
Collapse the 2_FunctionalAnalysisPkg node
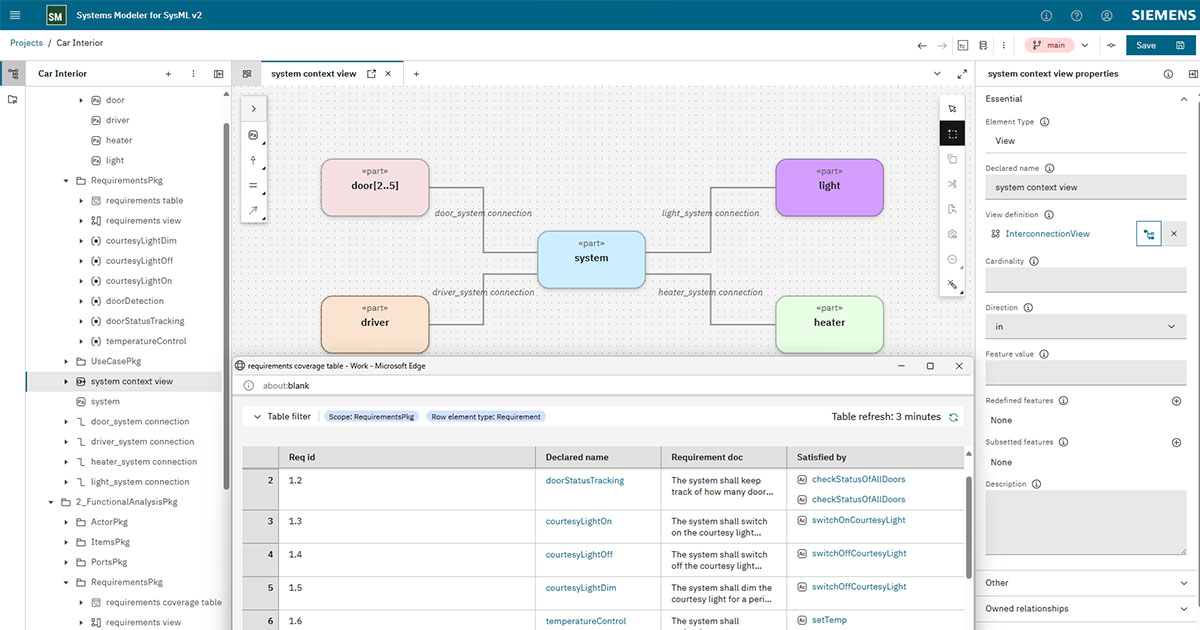[51, 502]
